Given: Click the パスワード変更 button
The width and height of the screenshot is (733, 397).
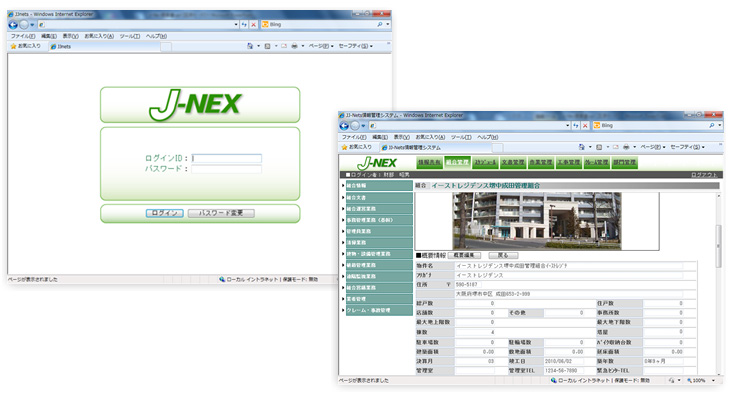Looking at the screenshot, I should (x=221, y=213).
